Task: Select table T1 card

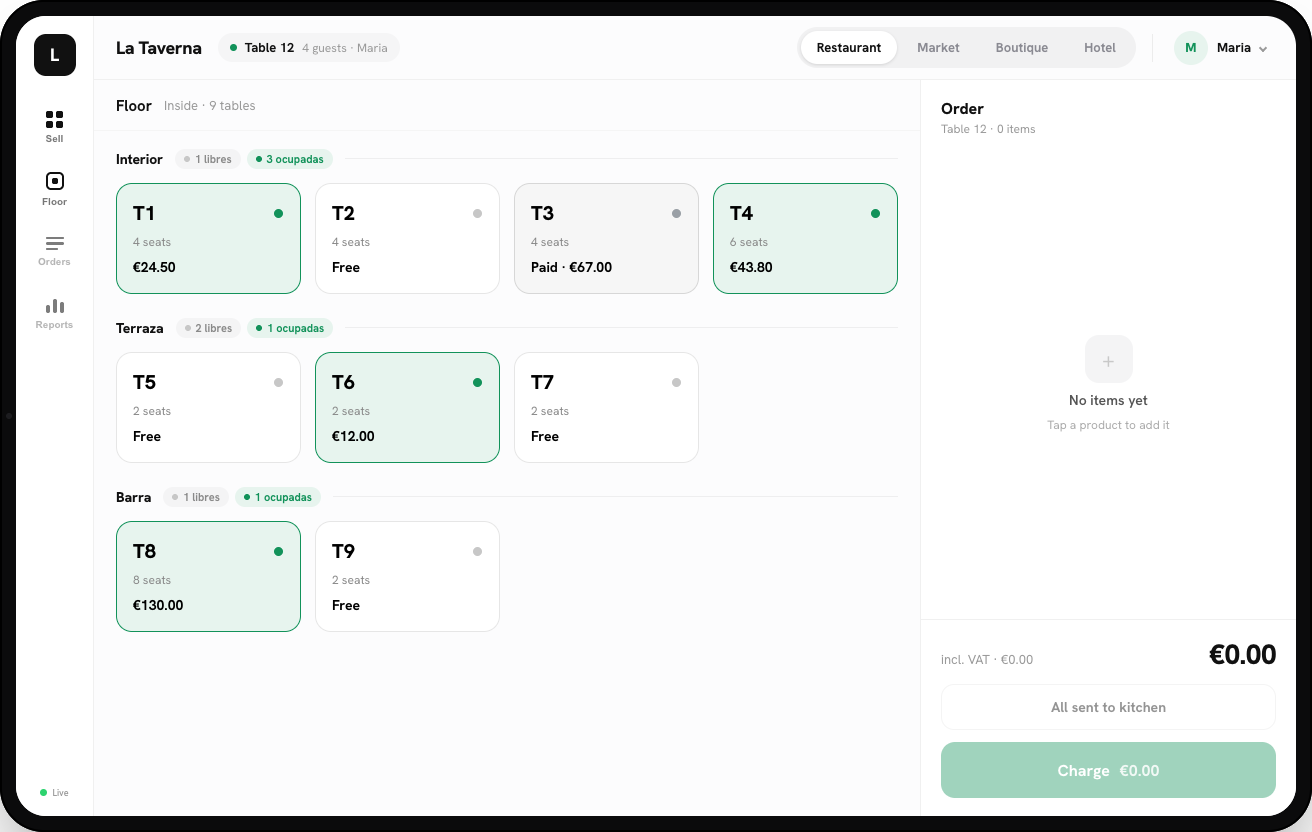Action: [208, 238]
